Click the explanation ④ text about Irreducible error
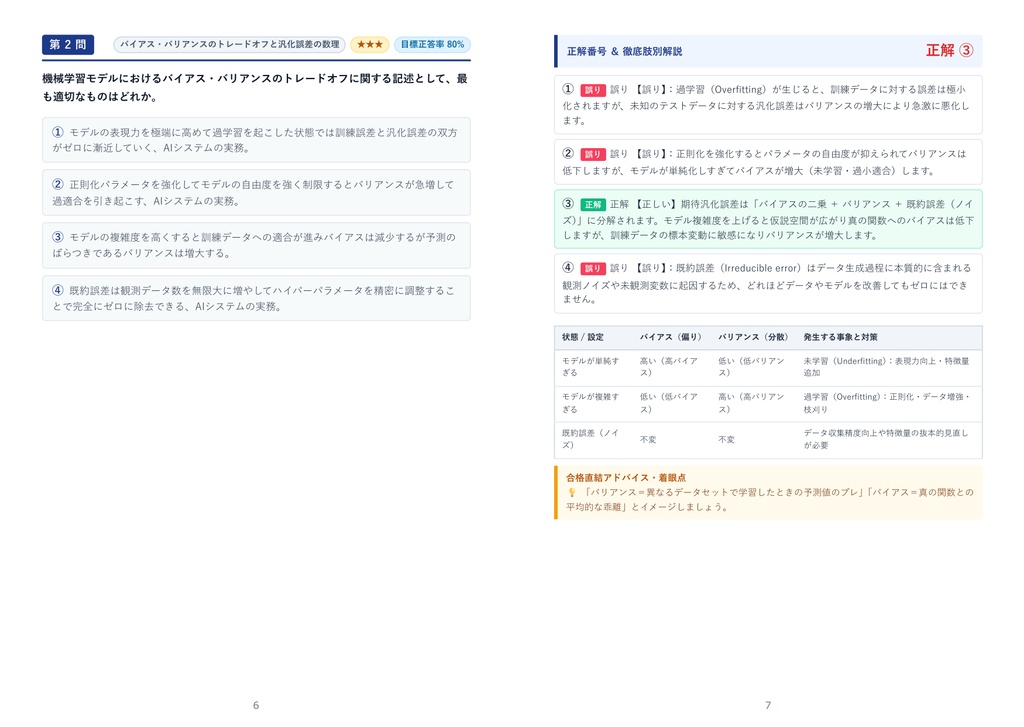 click(x=768, y=283)
